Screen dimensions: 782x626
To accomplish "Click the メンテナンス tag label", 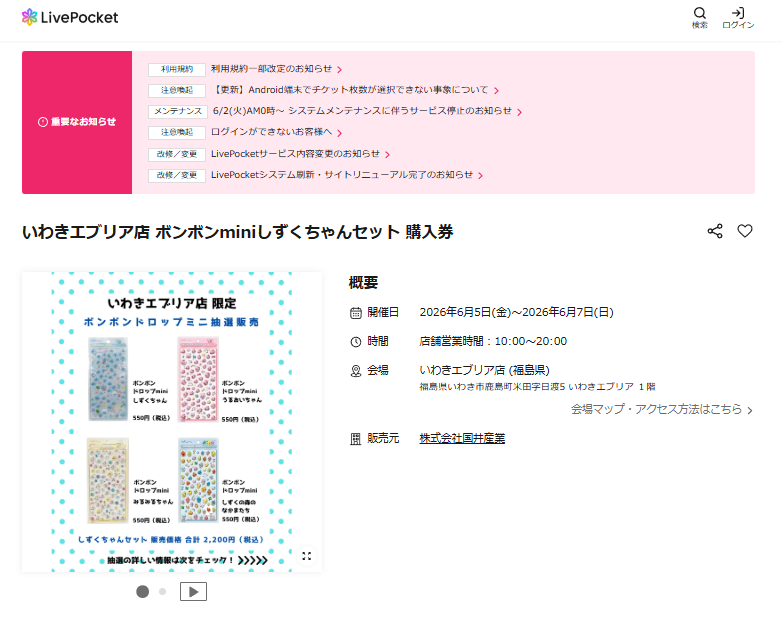I will 177,111.
